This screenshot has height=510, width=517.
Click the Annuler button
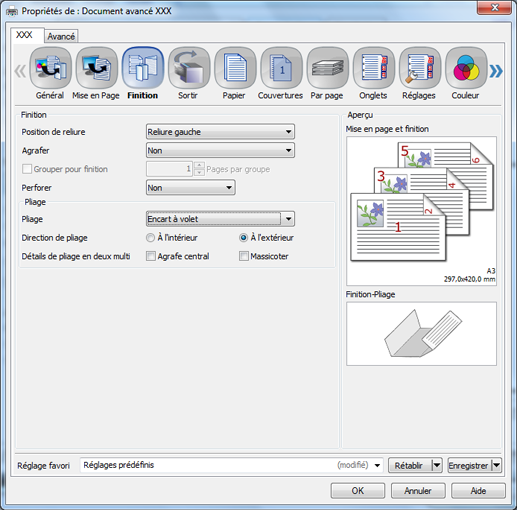tap(418, 491)
